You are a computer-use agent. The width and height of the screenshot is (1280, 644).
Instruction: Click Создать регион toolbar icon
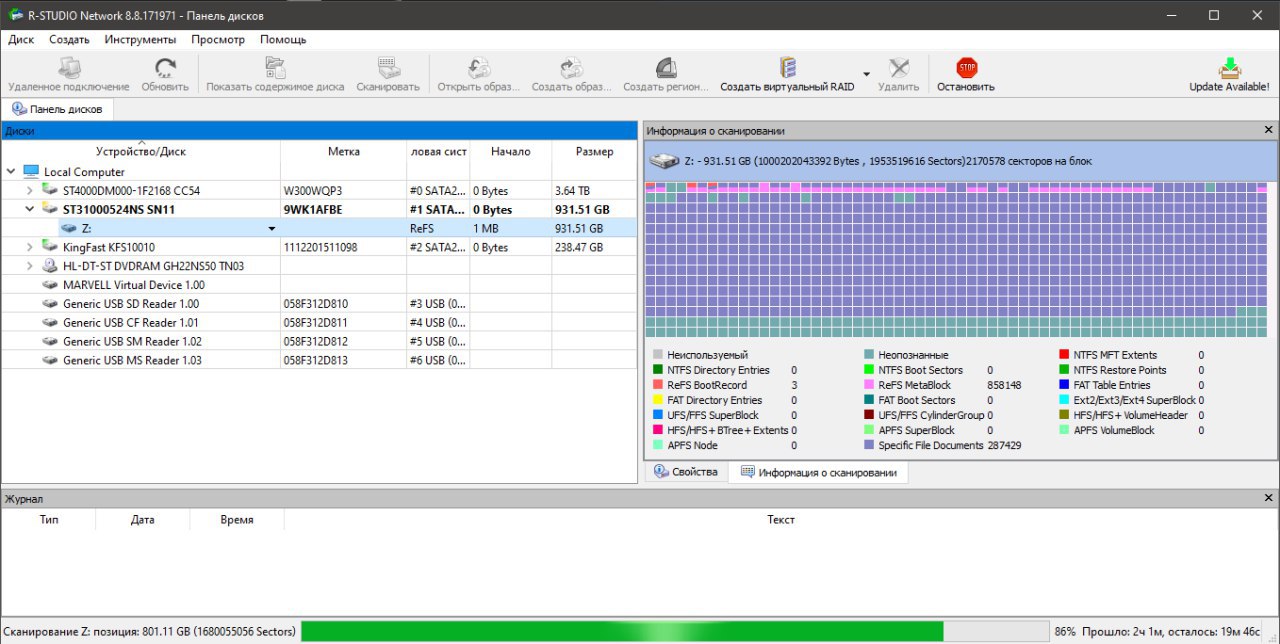(x=666, y=68)
